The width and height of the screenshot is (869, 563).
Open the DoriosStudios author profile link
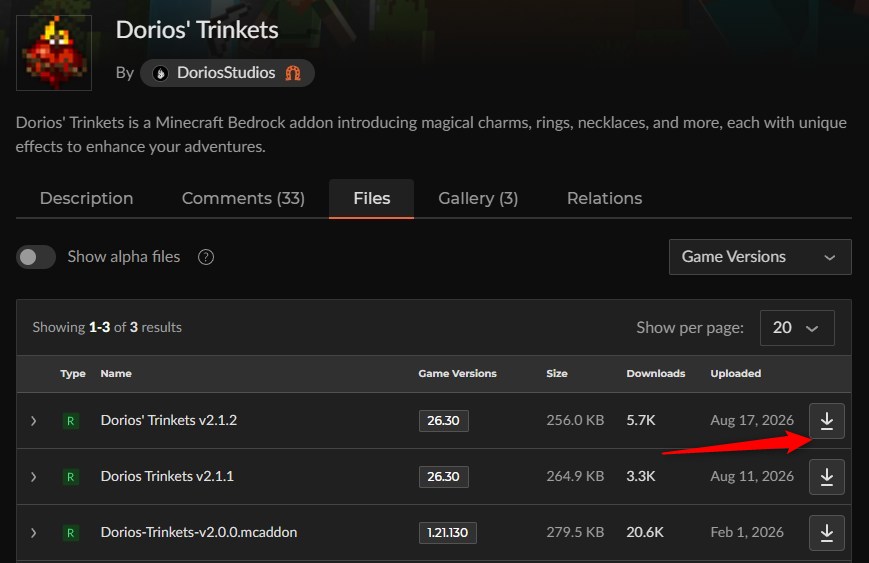coord(226,73)
